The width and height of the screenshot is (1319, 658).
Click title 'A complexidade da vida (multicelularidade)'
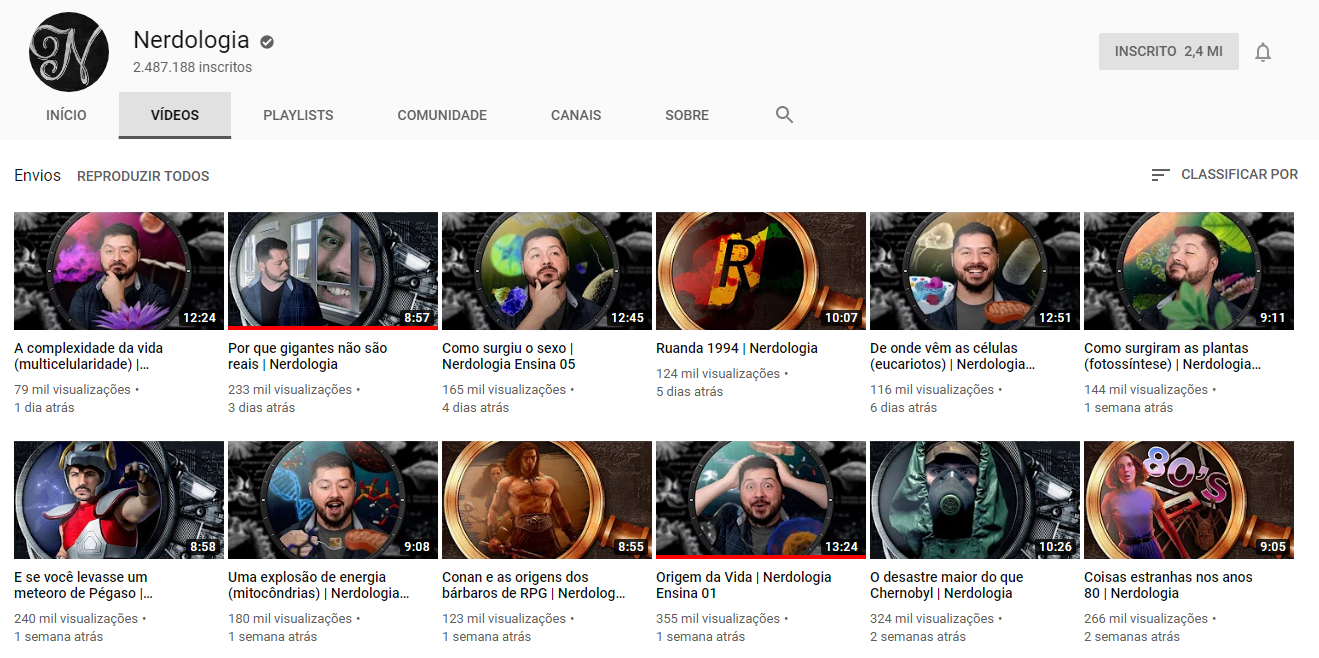pos(89,356)
